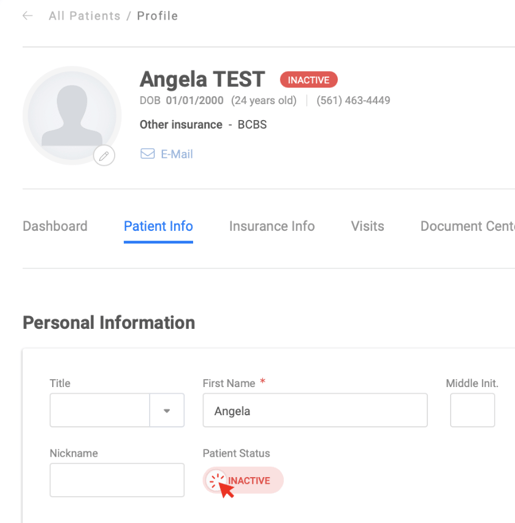Select the Patient Info tab
The height and width of the screenshot is (523, 515).
click(x=158, y=226)
